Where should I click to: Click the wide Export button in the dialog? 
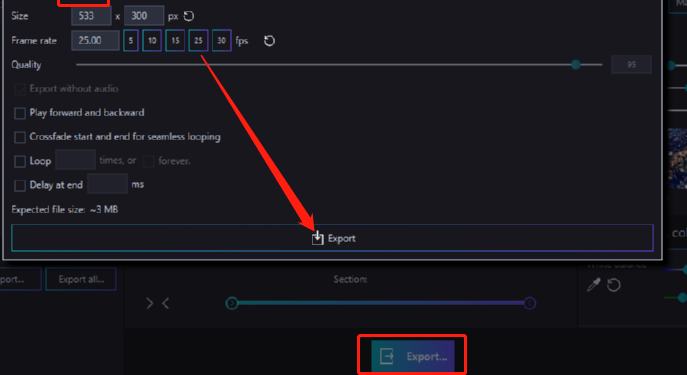click(x=333, y=238)
